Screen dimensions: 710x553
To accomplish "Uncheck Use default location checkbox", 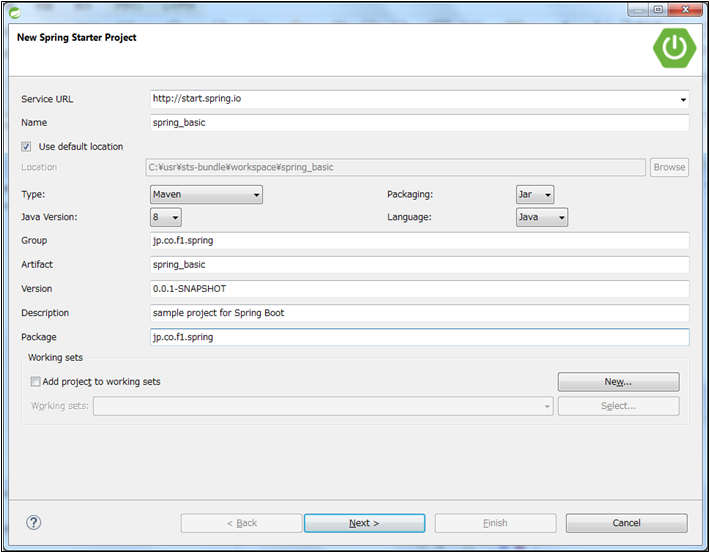I will 27,146.
